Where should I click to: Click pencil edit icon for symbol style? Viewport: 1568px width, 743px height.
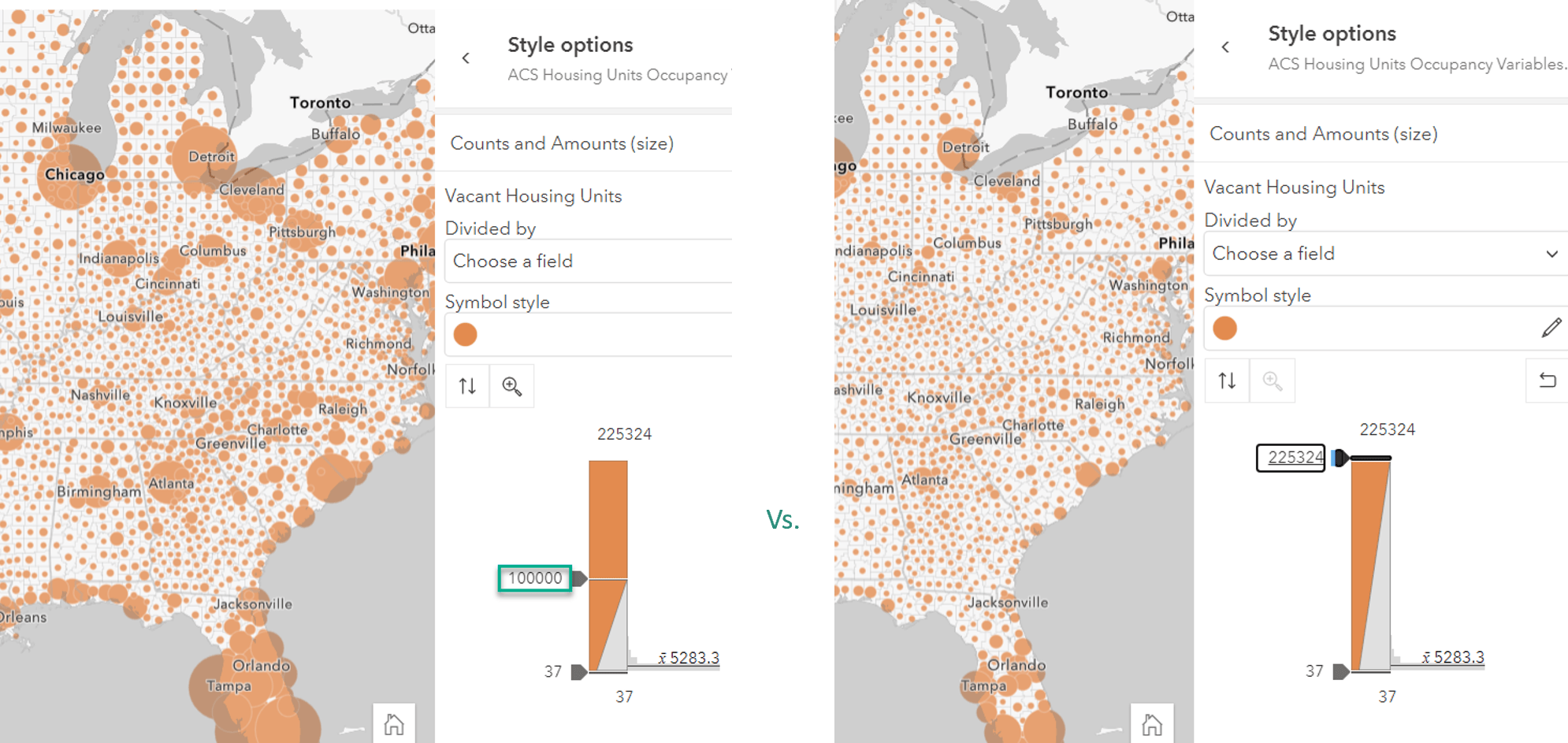click(x=1551, y=328)
